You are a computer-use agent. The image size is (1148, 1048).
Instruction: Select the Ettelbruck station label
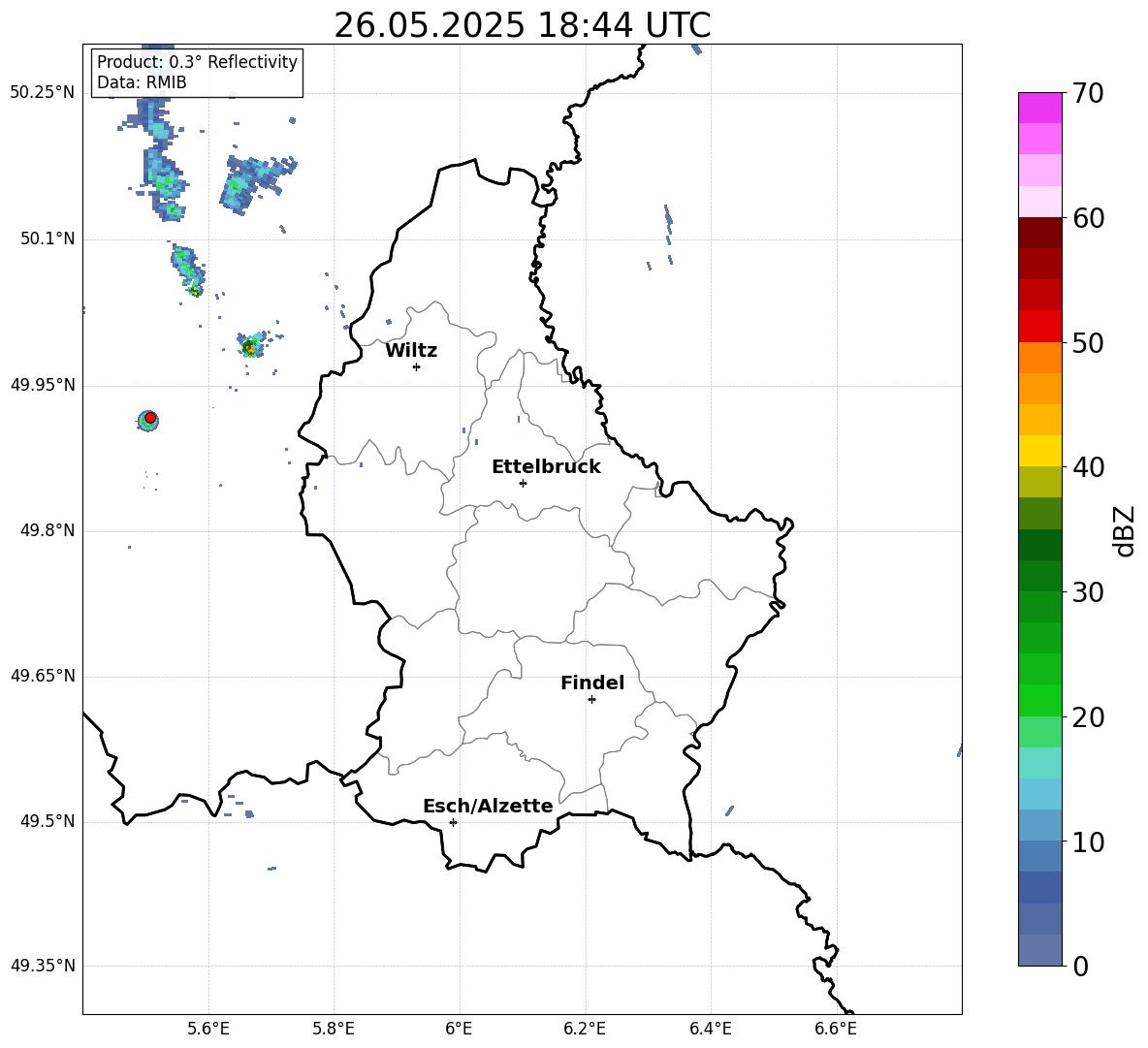(546, 467)
